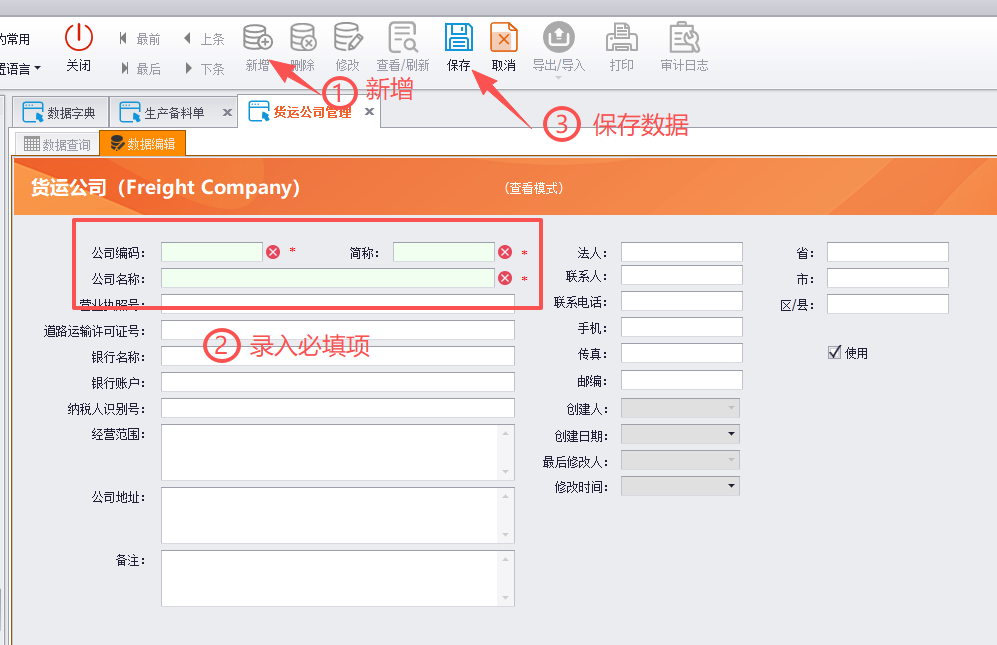Click the 删除 database delete icon

click(303, 38)
